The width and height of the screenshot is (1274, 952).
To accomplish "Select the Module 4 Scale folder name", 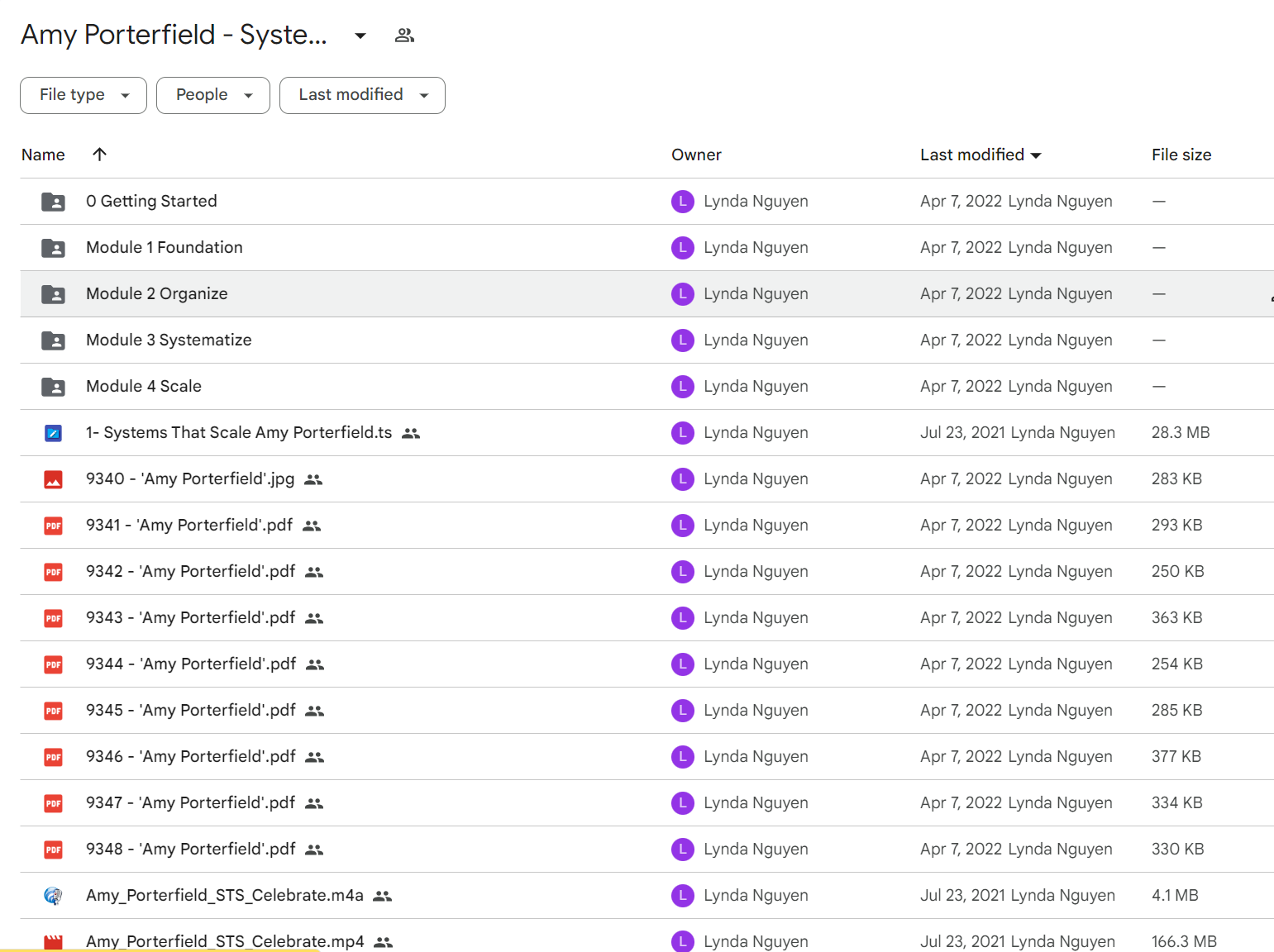I will click(144, 386).
